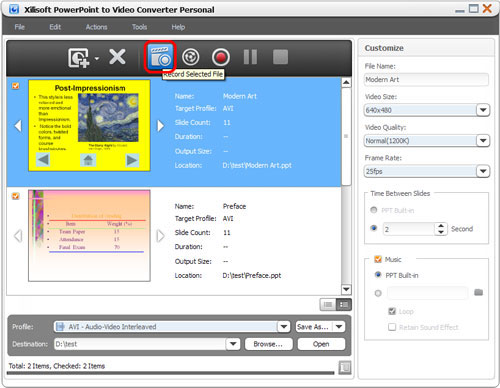500x388 pixels.
Task: Decrease seconds with stepper down arrow
Action: coord(441,232)
